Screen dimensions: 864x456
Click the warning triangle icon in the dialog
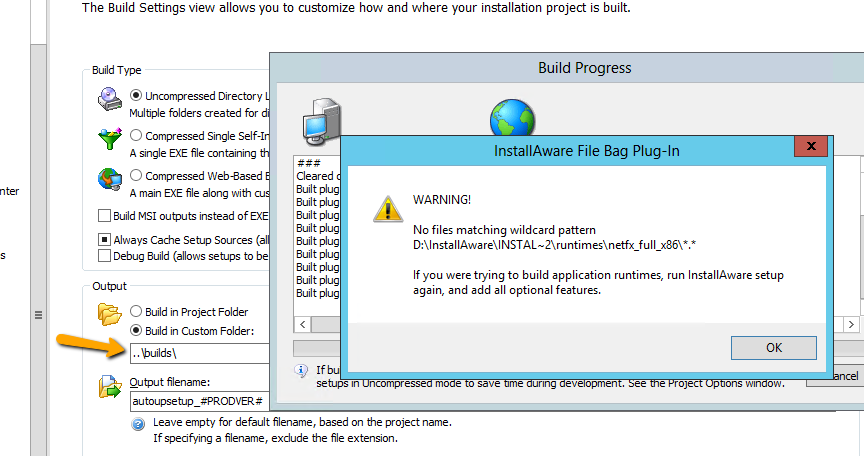[x=388, y=209]
